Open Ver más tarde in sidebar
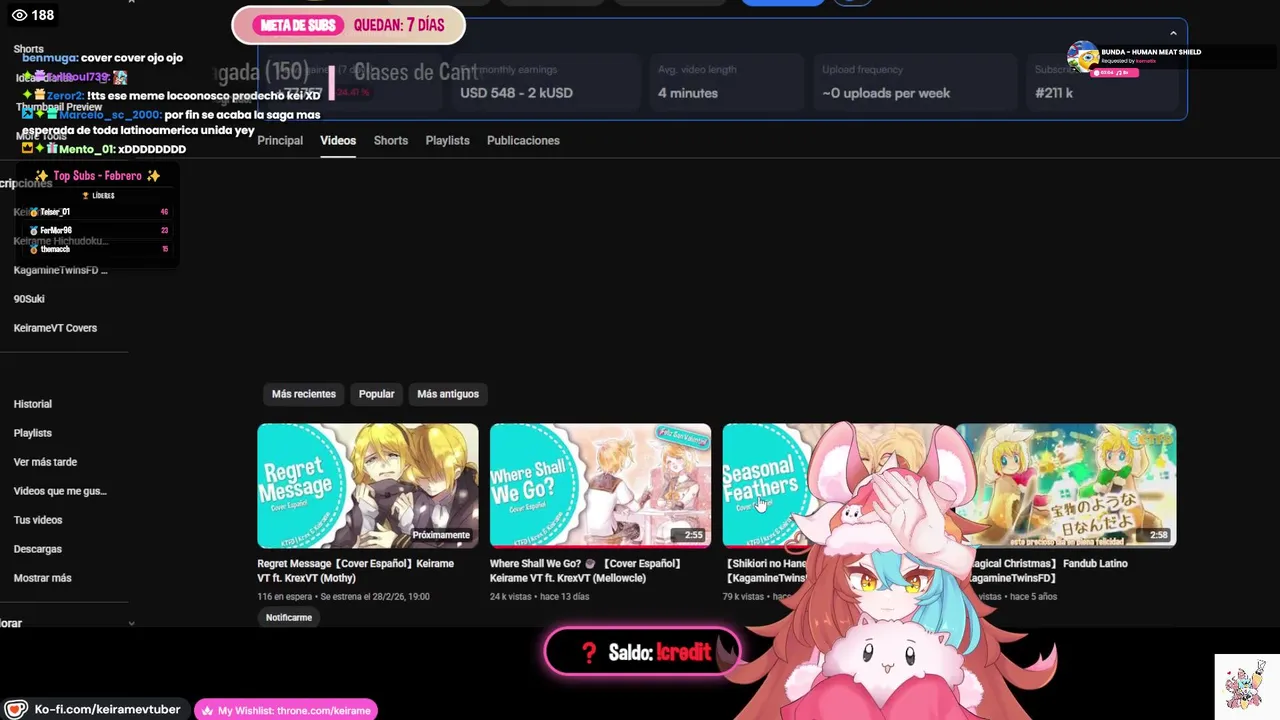 click(45, 462)
